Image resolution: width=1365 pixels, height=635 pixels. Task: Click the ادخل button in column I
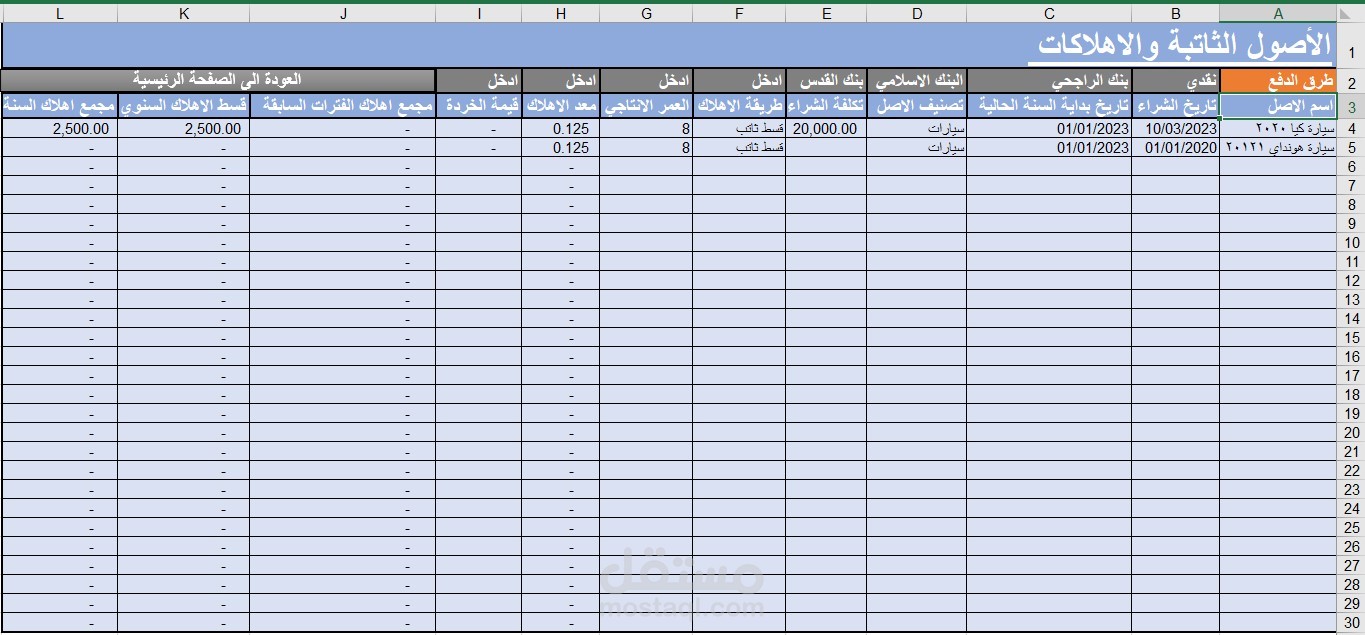(x=479, y=81)
